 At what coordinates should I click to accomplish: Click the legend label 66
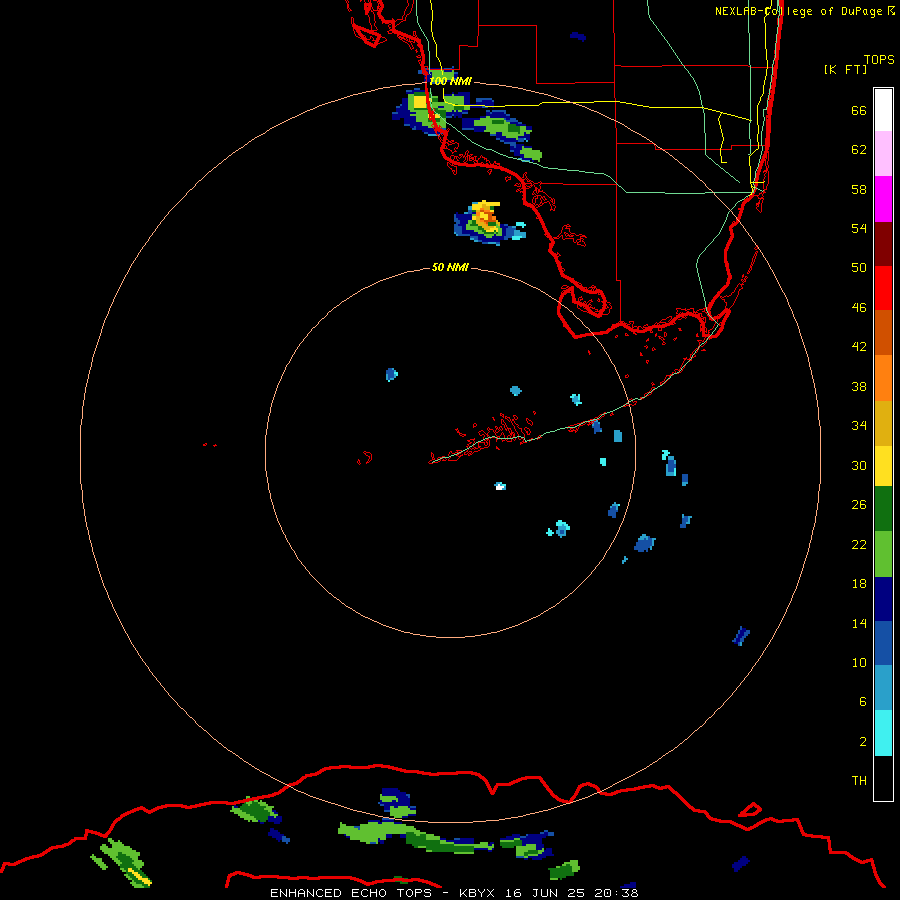(x=859, y=110)
